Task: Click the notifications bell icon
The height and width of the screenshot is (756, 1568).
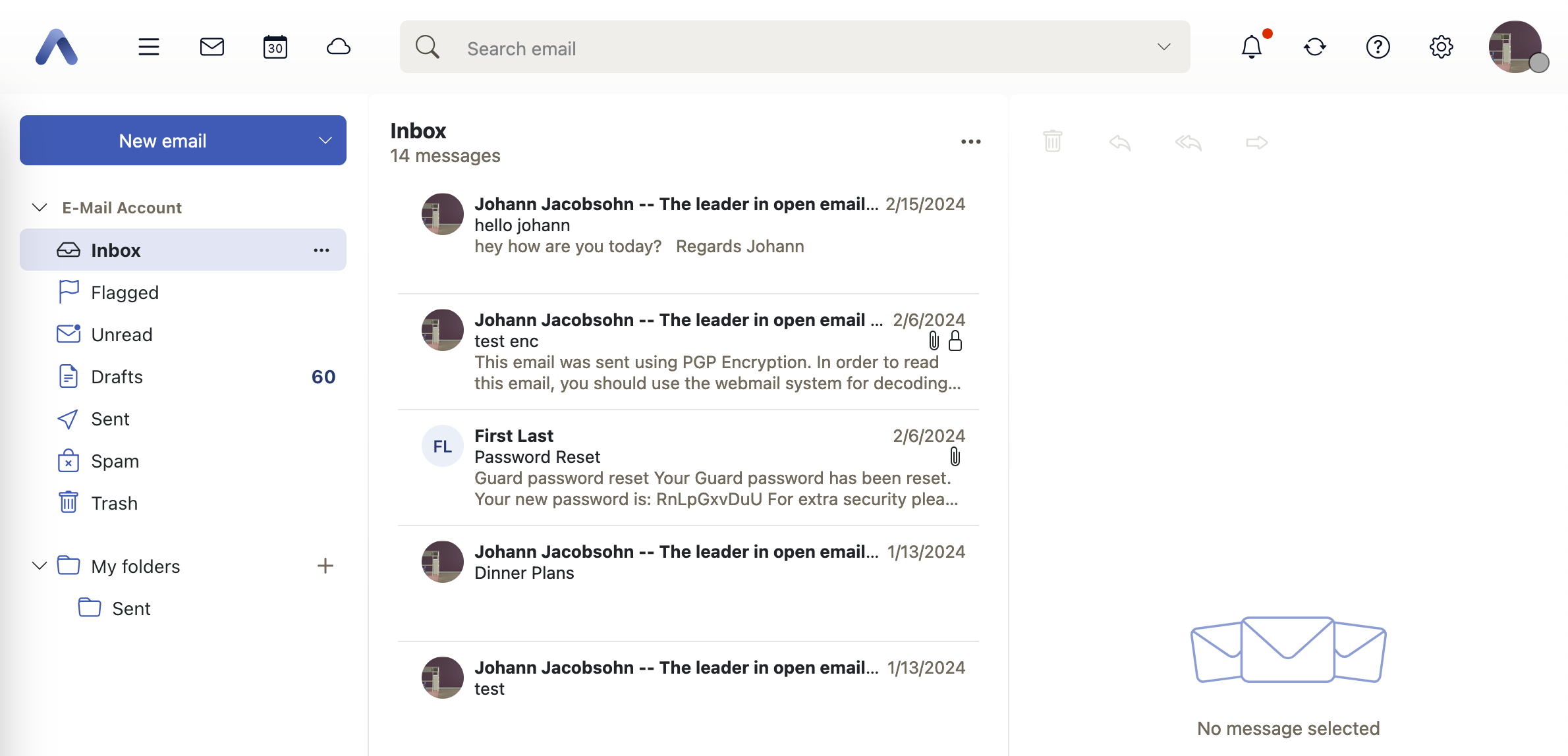Action: [x=1251, y=47]
